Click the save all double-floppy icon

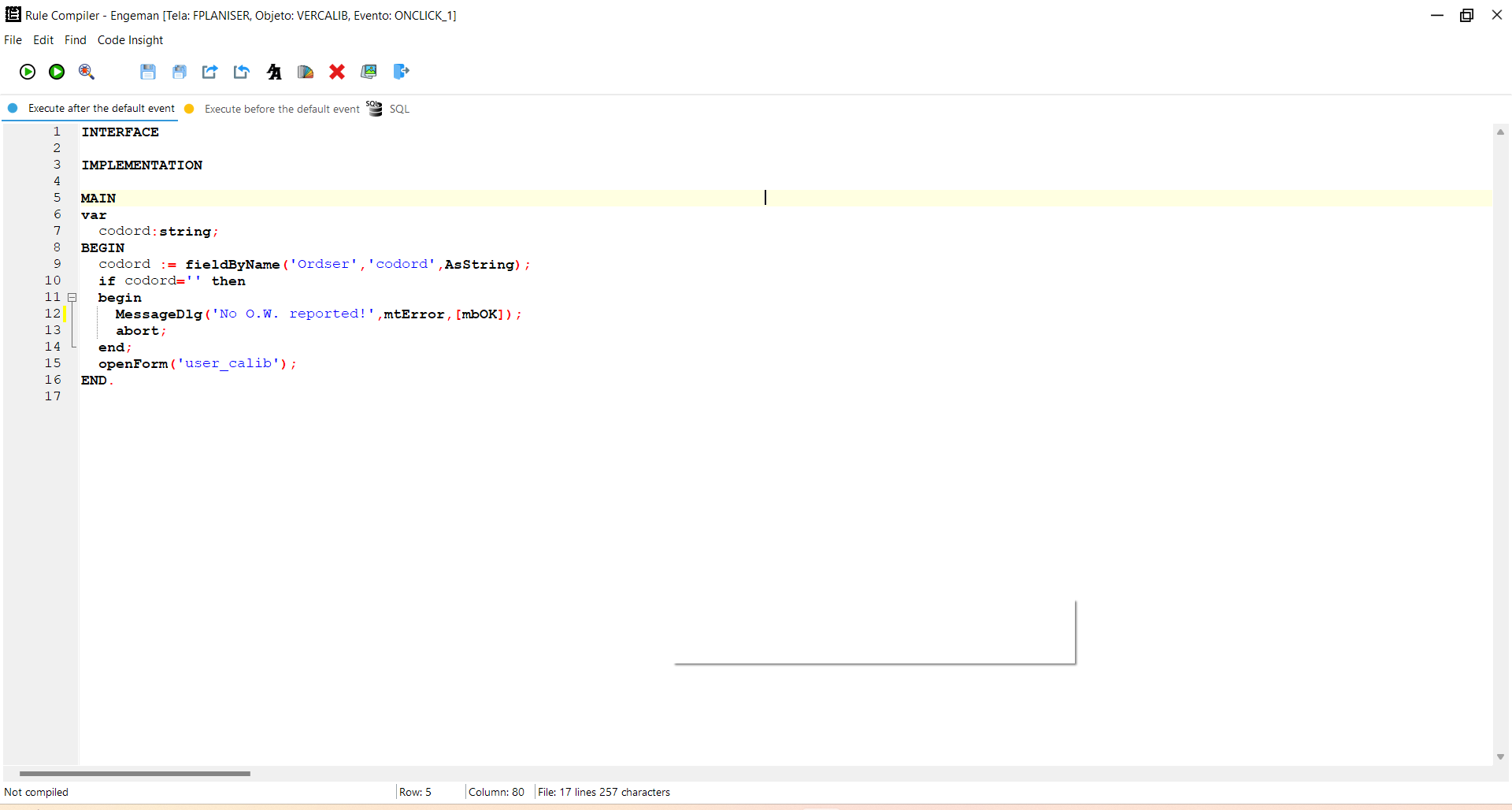point(180,72)
